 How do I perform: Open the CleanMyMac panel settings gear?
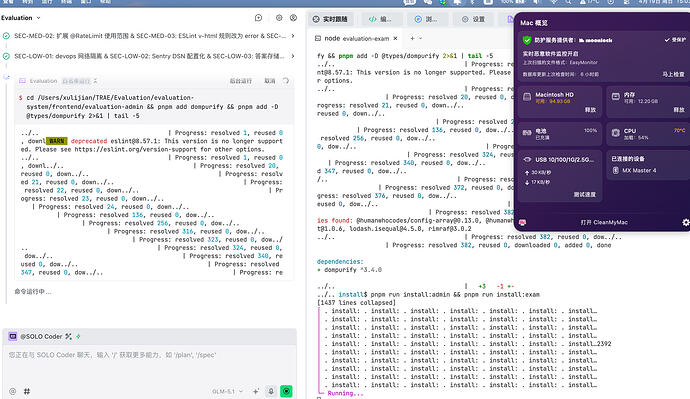pyautogui.click(x=686, y=223)
